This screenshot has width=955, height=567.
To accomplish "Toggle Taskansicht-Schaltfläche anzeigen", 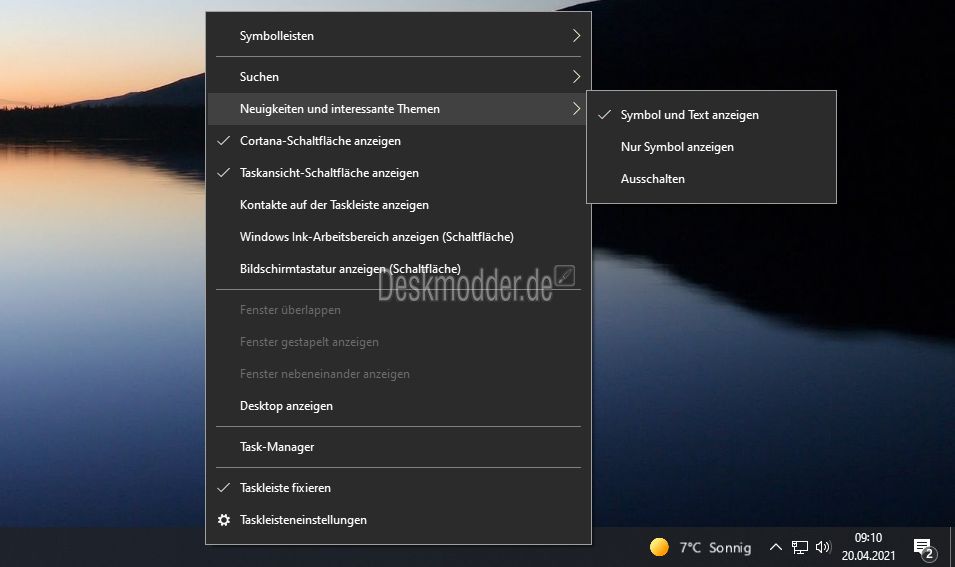I will 398,173.
